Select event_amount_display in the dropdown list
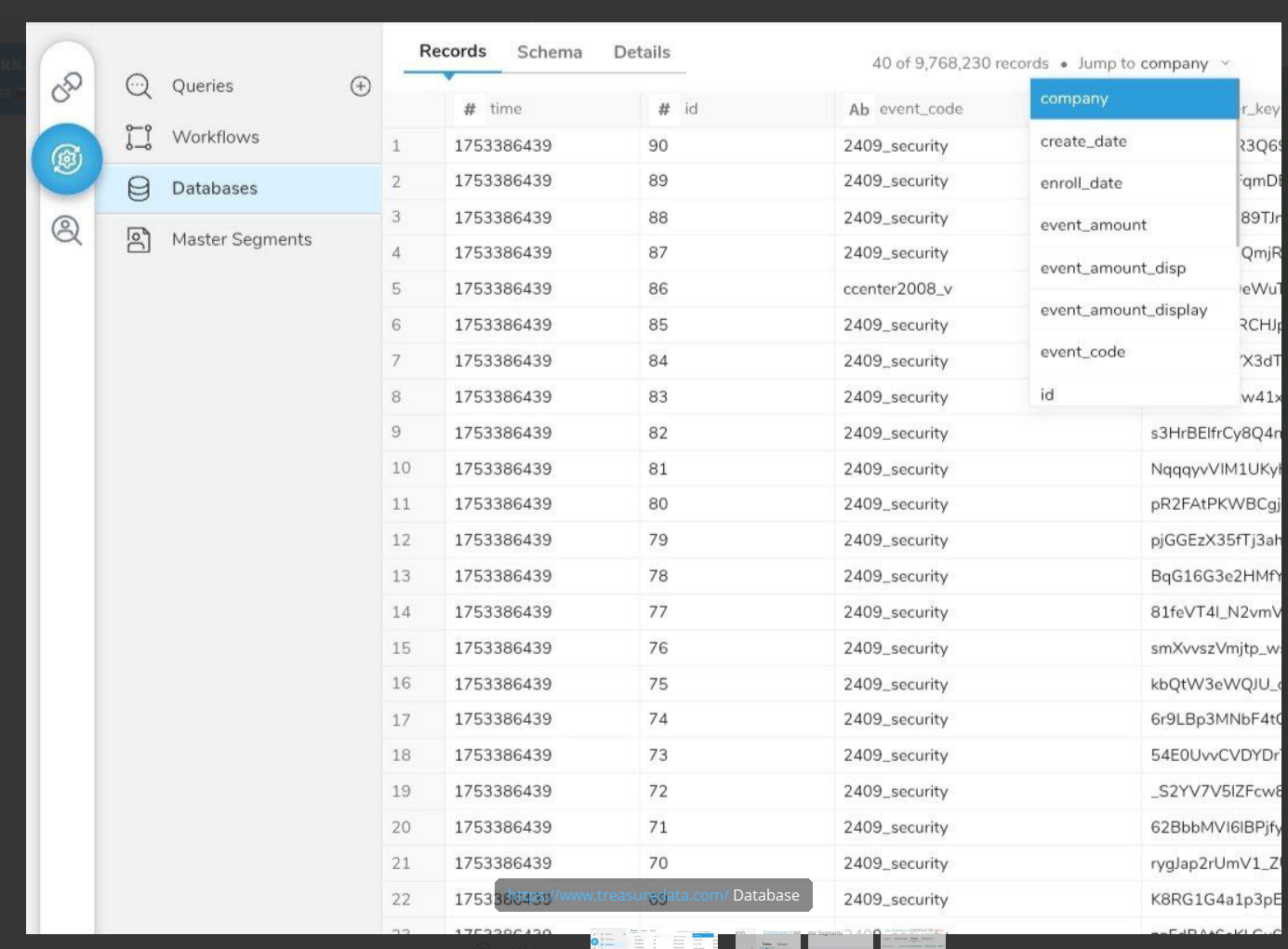 tap(1123, 310)
